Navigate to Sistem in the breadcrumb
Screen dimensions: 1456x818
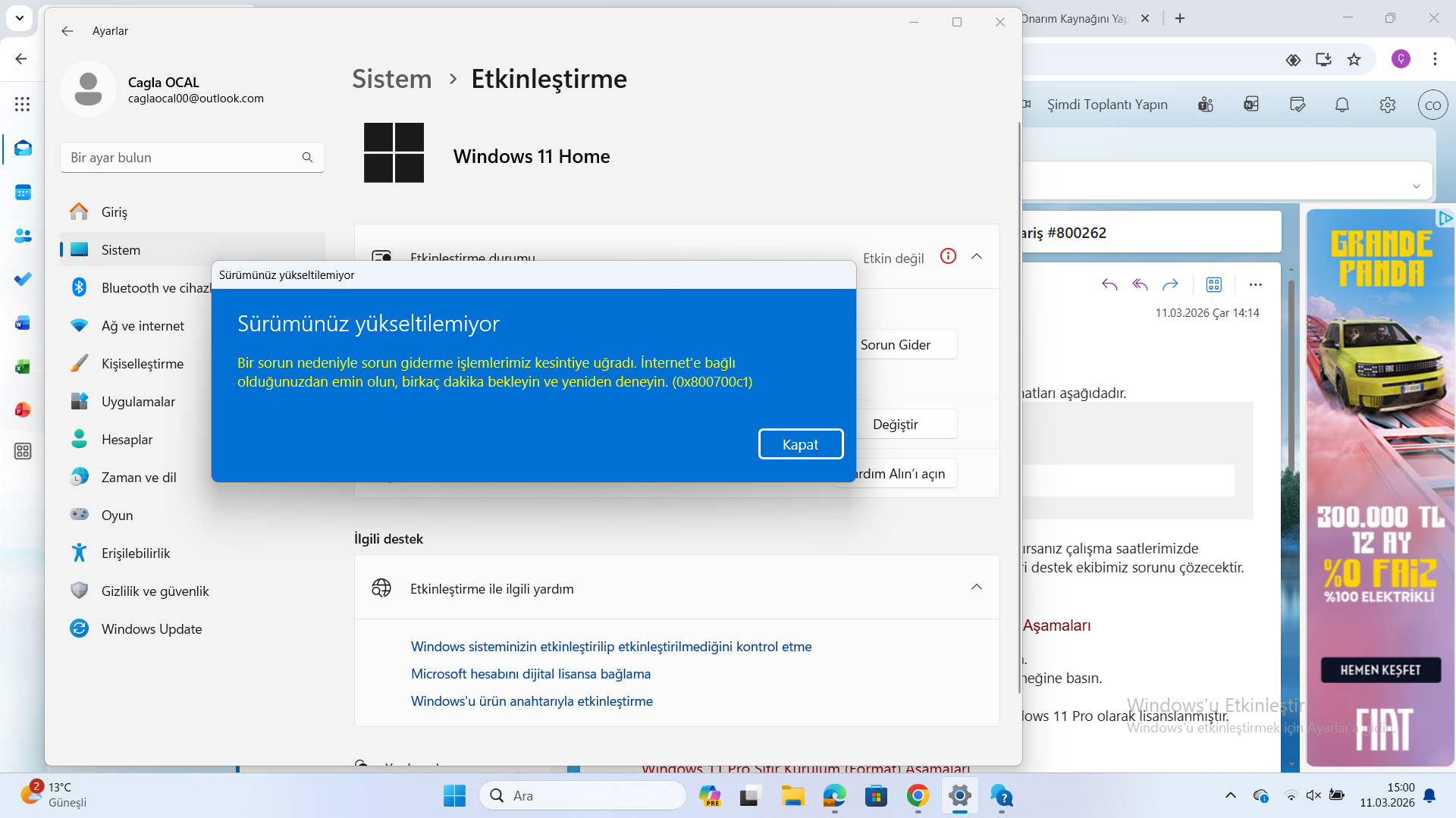pyautogui.click(x=391, y=79)
